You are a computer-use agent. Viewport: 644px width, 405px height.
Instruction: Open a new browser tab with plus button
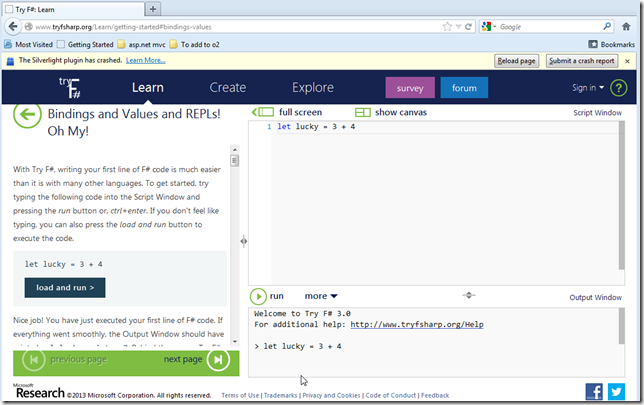click(153, 9)
